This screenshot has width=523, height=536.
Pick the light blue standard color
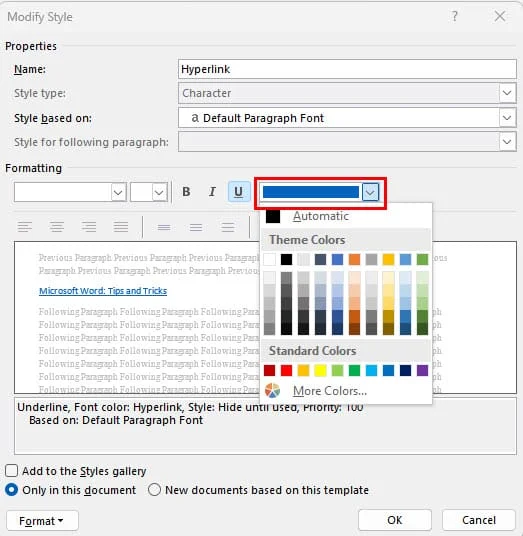click(x=371, y=370)
